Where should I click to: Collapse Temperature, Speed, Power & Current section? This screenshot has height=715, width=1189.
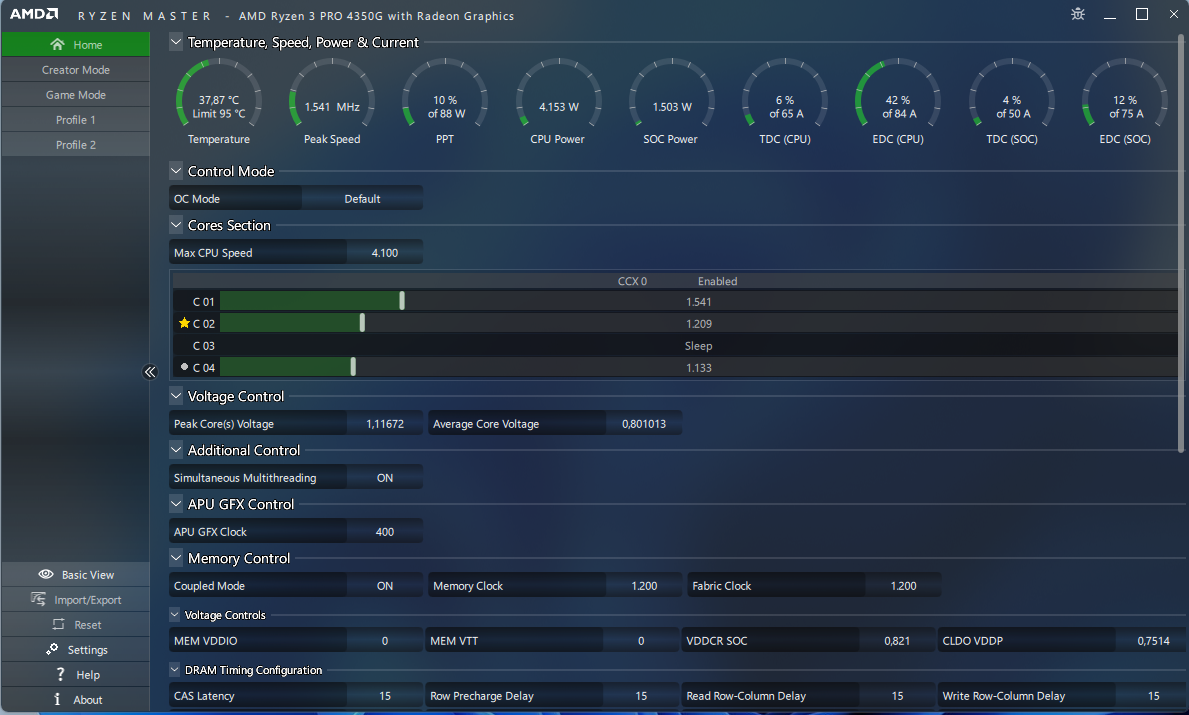176,42
